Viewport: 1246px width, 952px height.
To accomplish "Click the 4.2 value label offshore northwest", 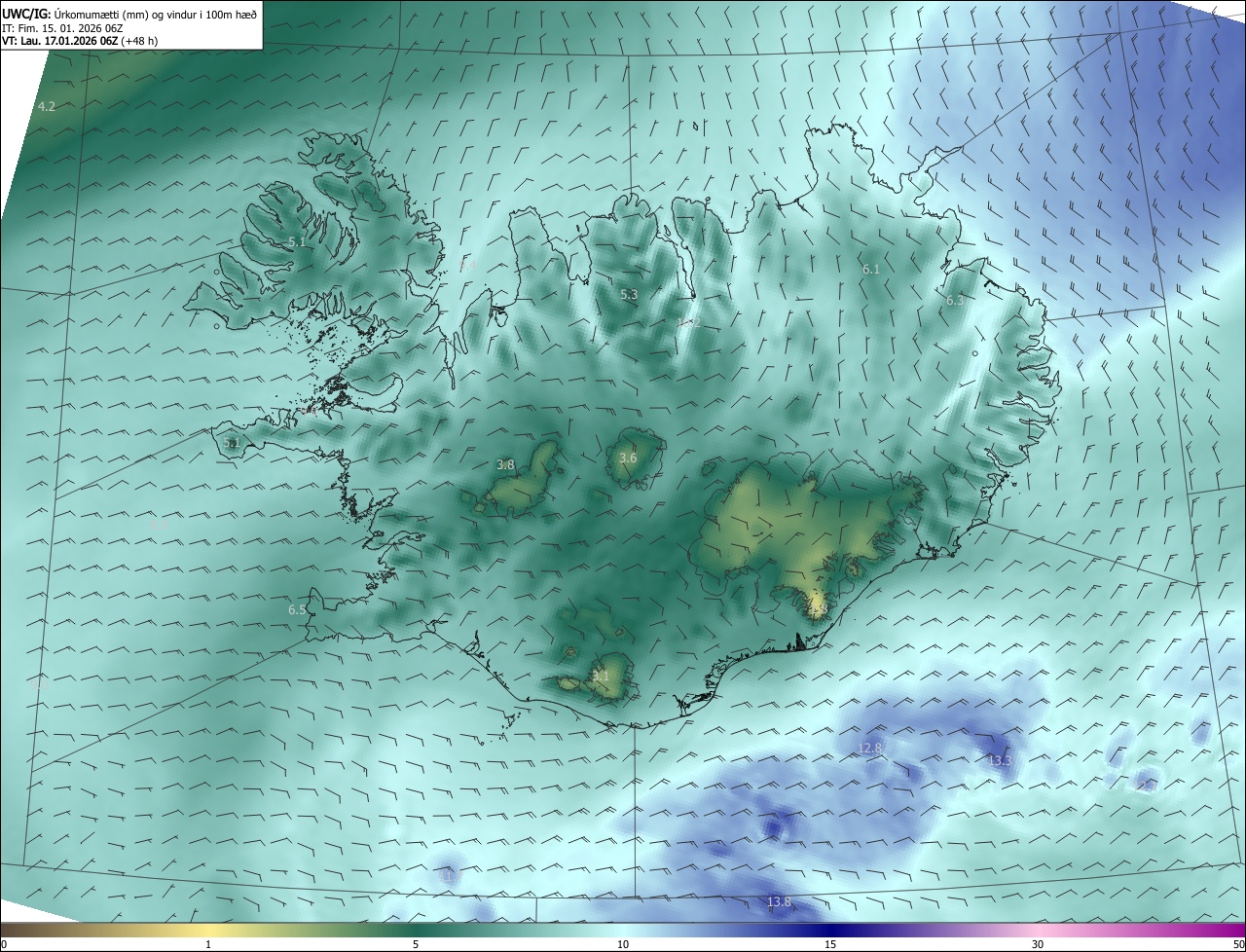I will [46, 106].
